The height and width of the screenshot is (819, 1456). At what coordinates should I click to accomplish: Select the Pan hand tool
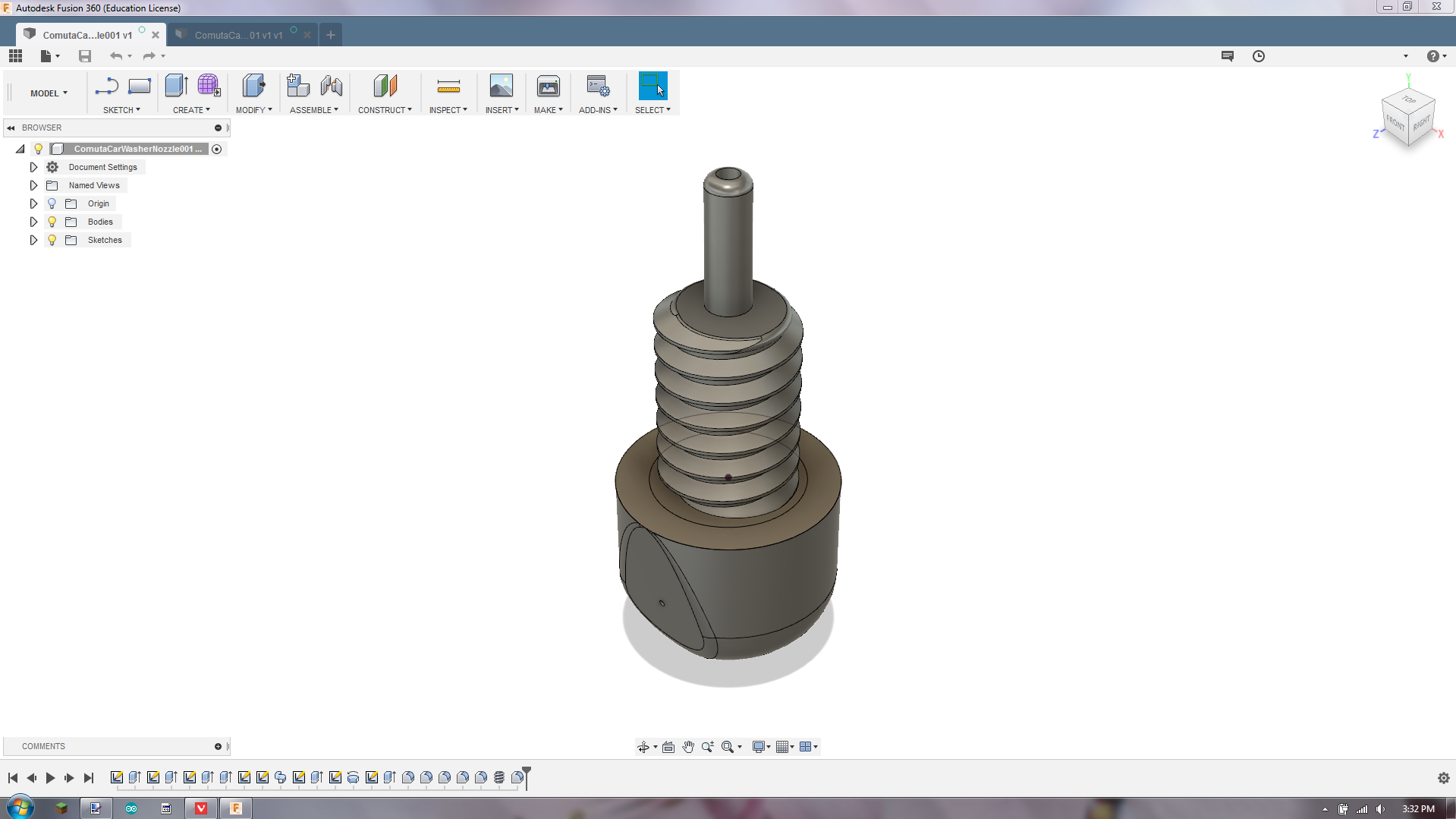(x=688, y=747)
